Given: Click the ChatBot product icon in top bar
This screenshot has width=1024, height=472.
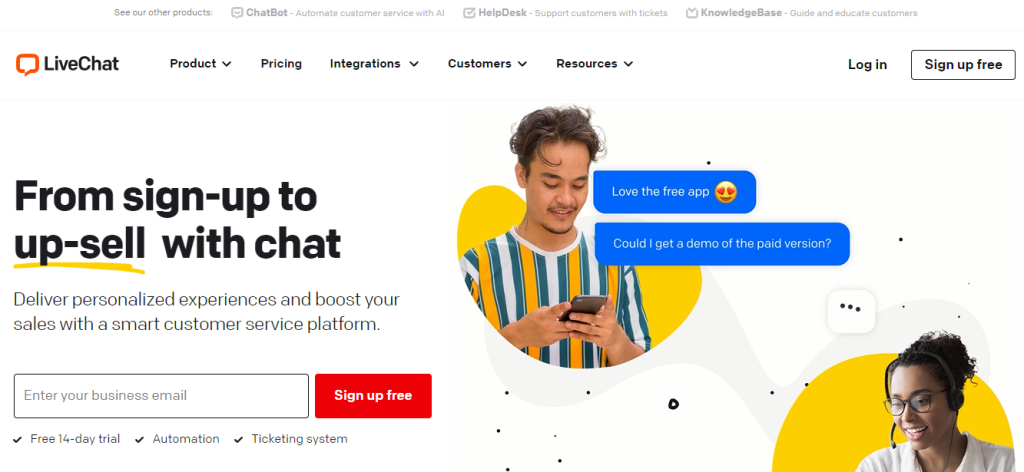Looking at the screenshot, I should 237,13.
